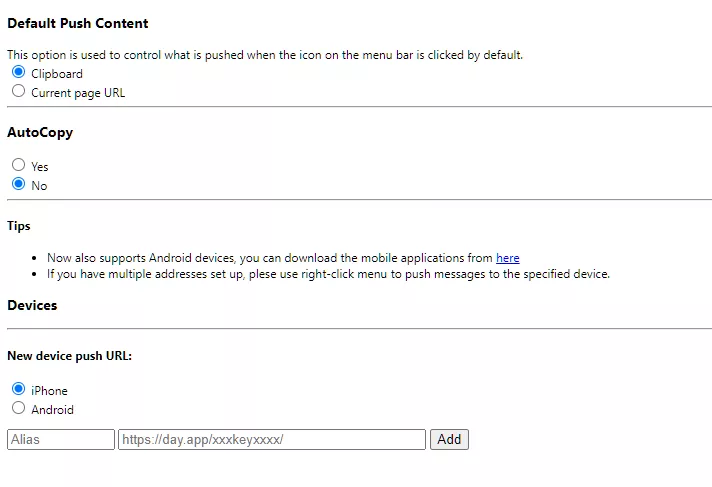Click the 'AutoCopy' section heading

(40, 132)
